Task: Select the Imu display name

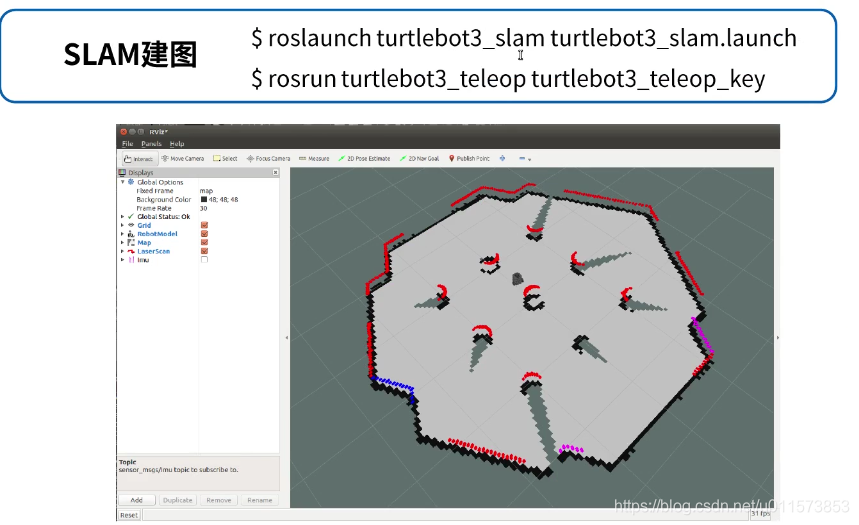Action: pyautogui.click(x=143, y=260)
